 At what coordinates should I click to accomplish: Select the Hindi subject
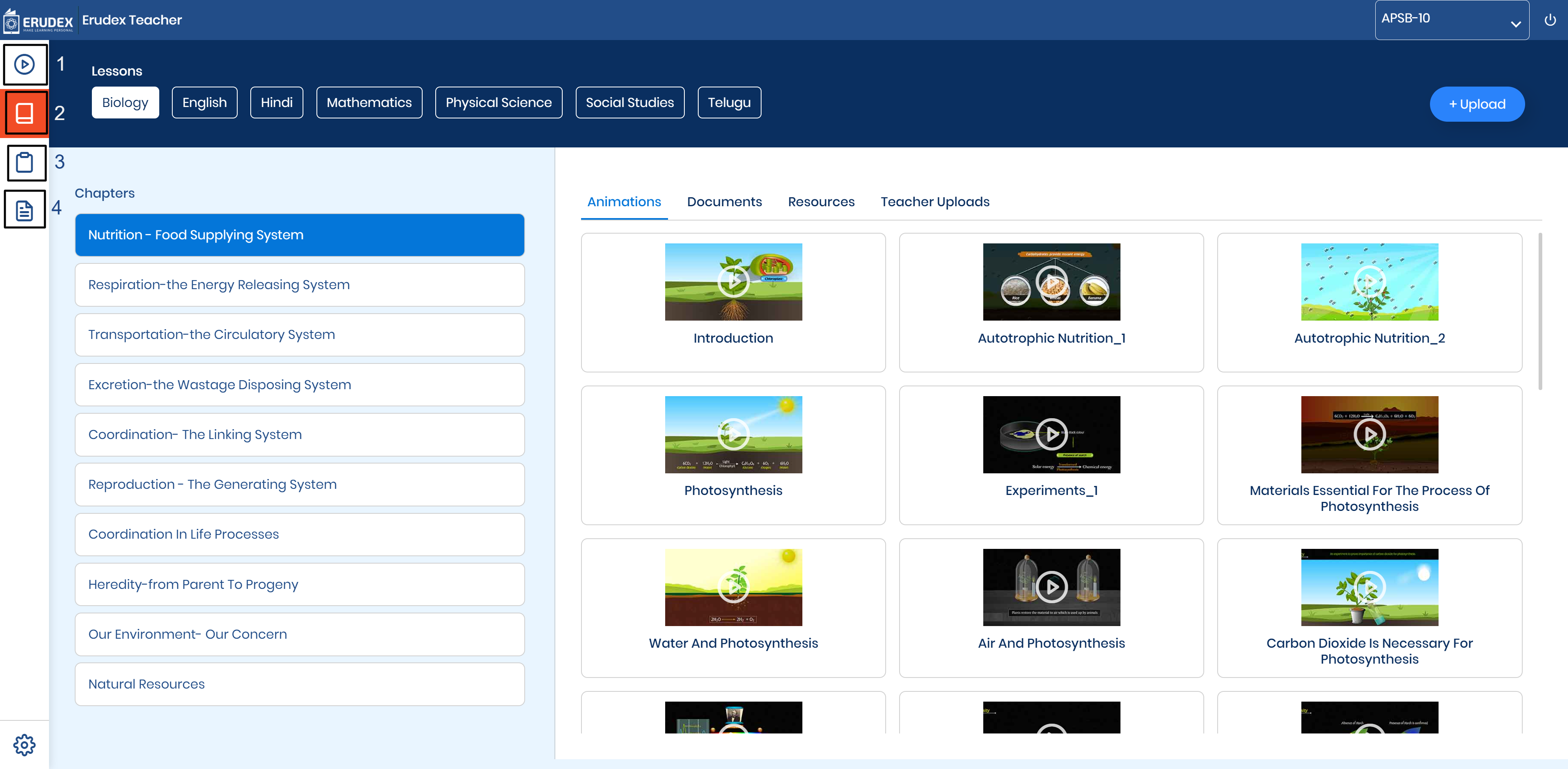276,102
